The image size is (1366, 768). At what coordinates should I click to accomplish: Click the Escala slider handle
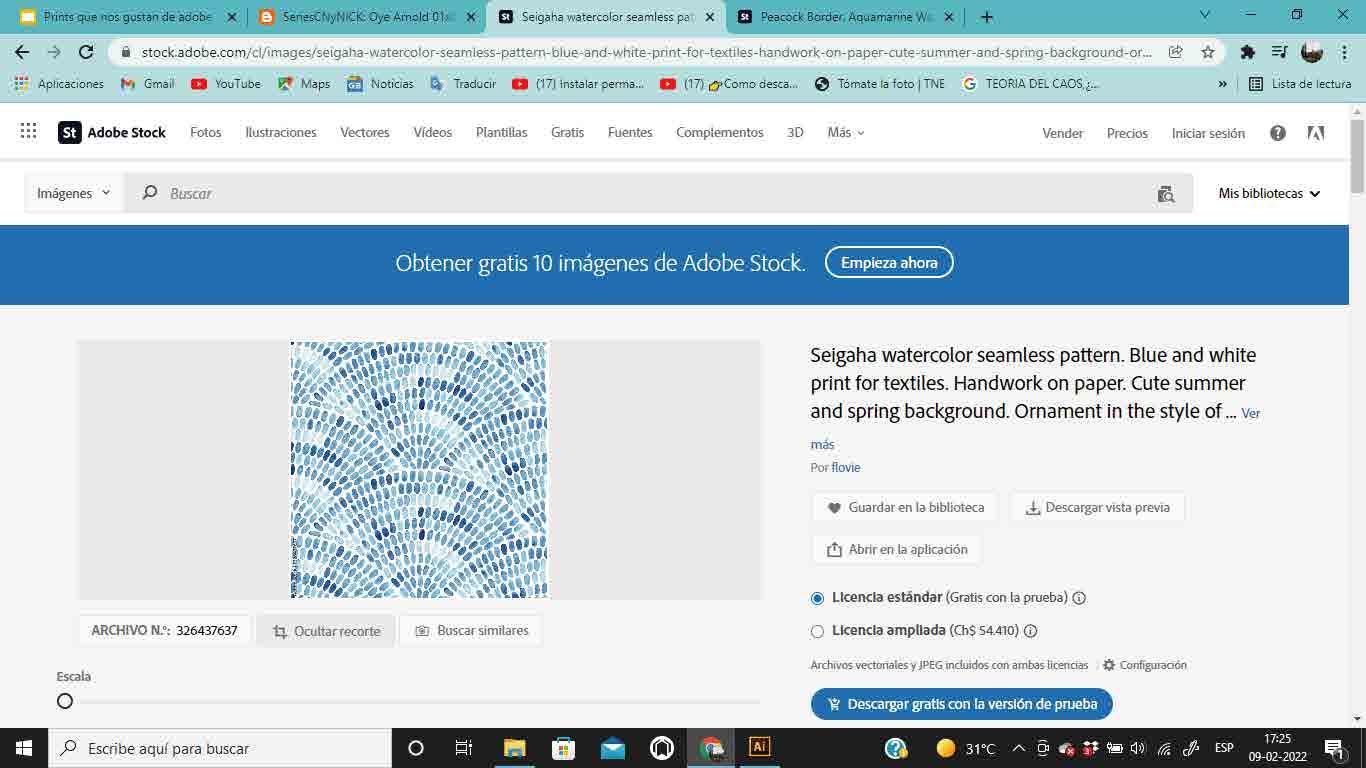pyautogui.click(x=65, y=701)
